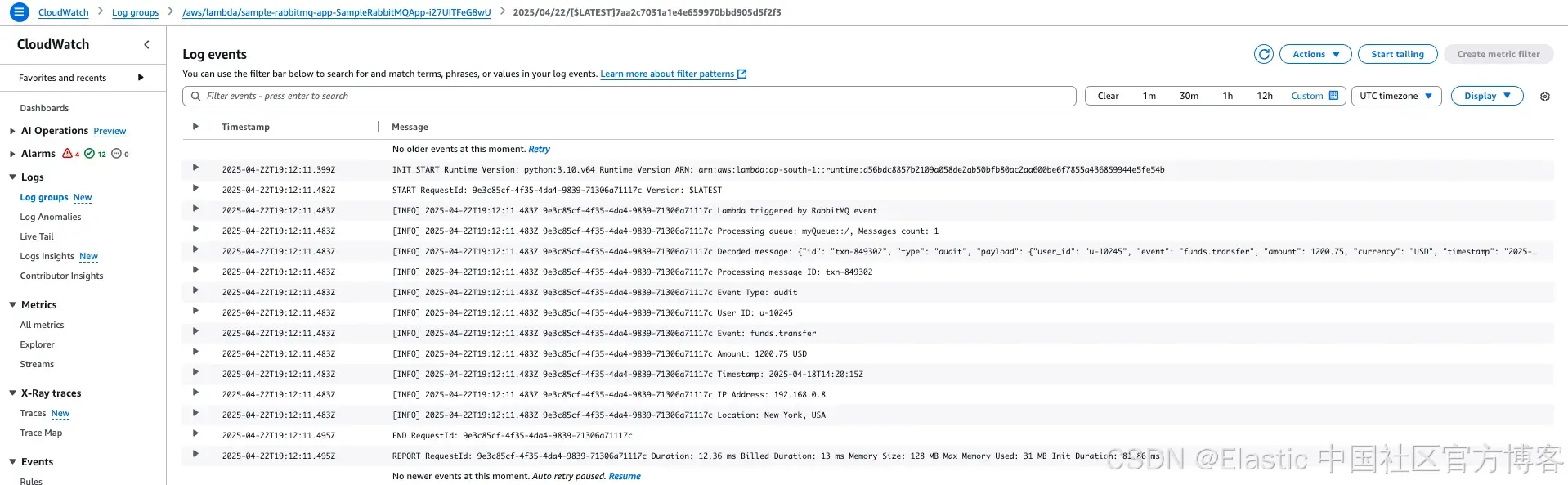Click the OK alarms green check icon
The height and width of the screenshot is (485, 1568).
tap(90, 154)
